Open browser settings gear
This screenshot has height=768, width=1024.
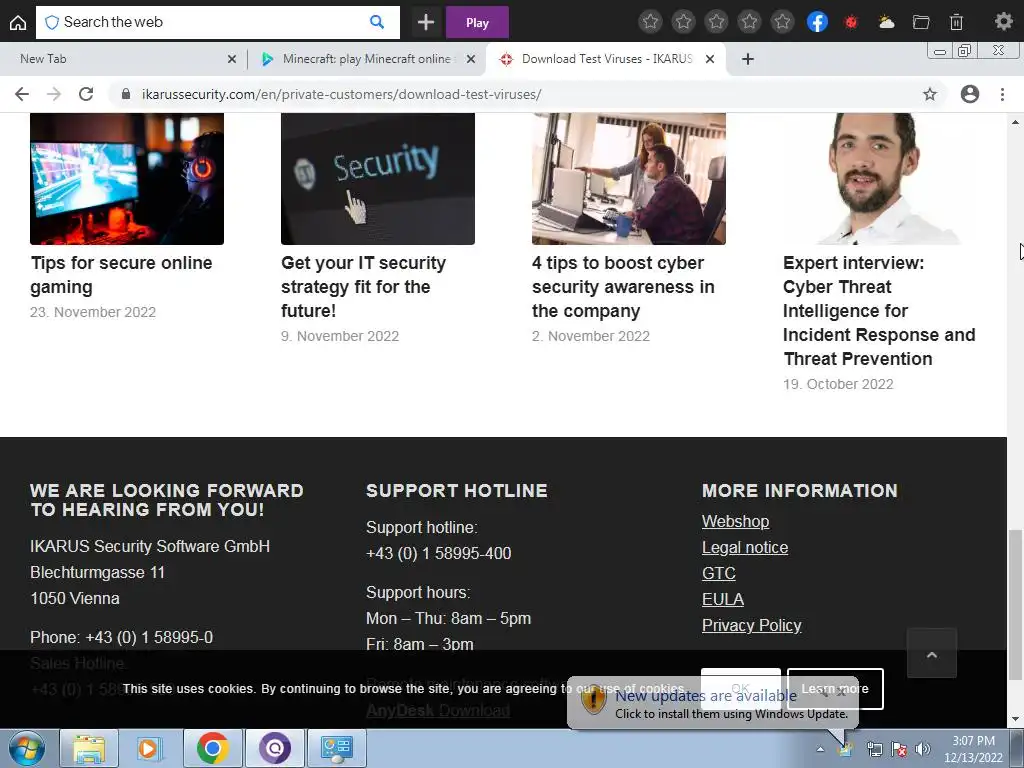pos(1003,22)
